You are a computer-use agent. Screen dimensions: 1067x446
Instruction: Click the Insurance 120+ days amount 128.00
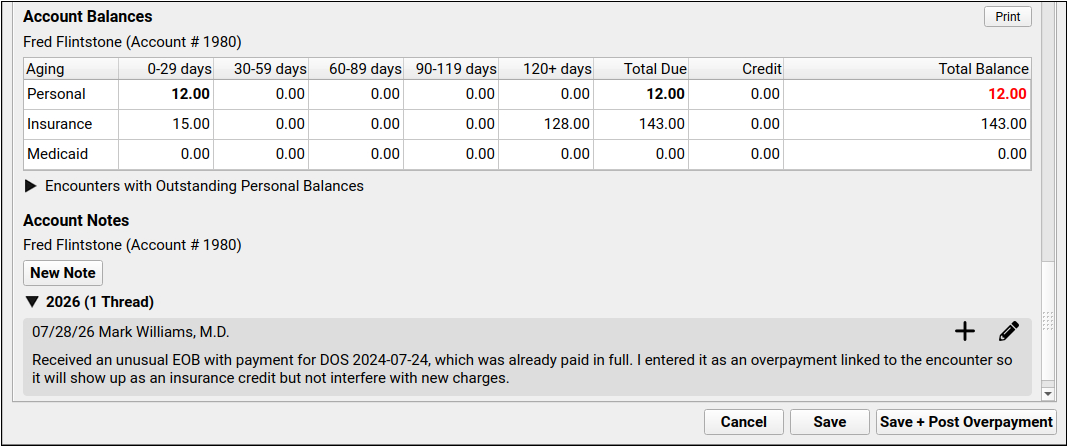pos(569,125)
